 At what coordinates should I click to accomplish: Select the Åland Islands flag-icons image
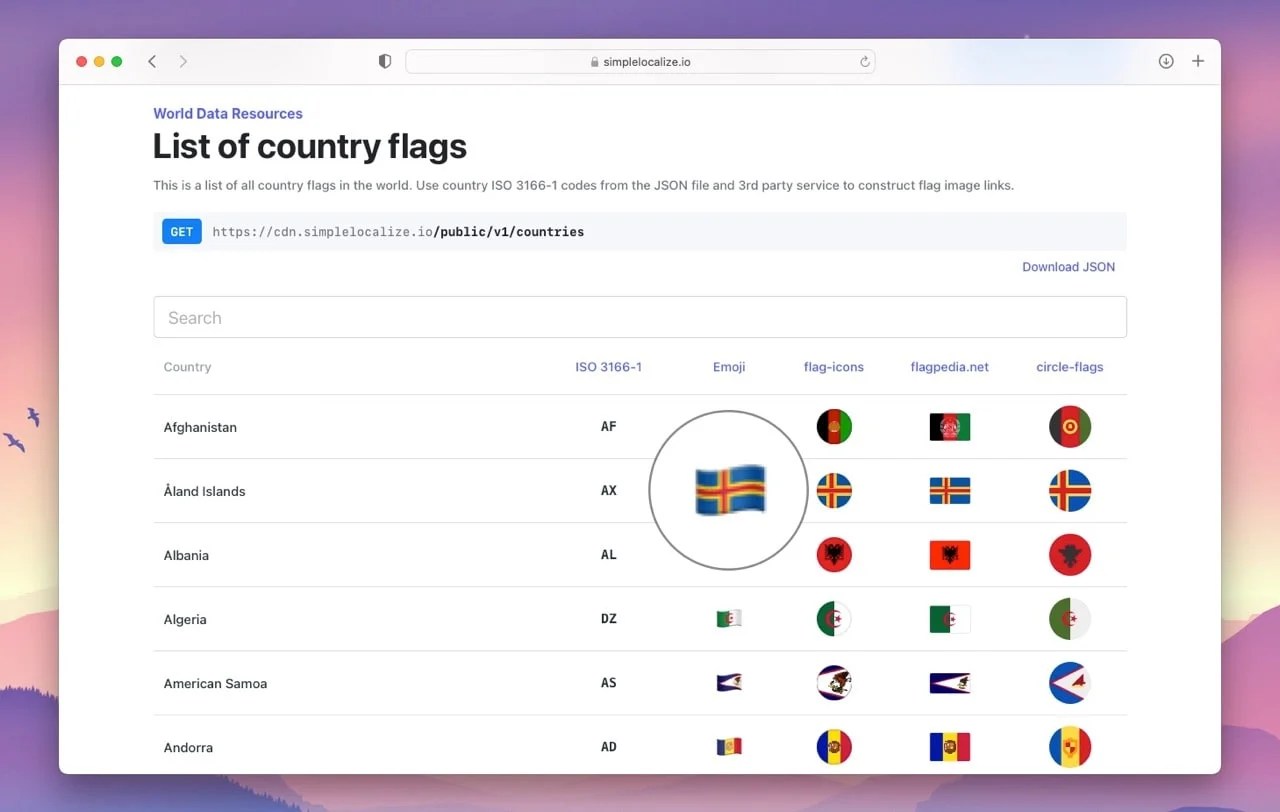(x=834, y=491)
